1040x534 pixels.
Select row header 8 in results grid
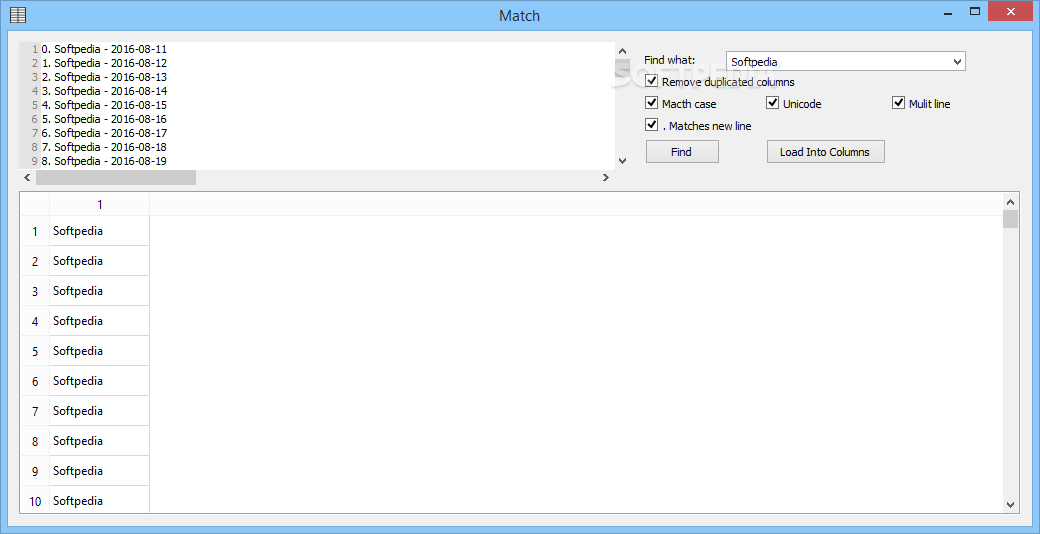(35, 441)
